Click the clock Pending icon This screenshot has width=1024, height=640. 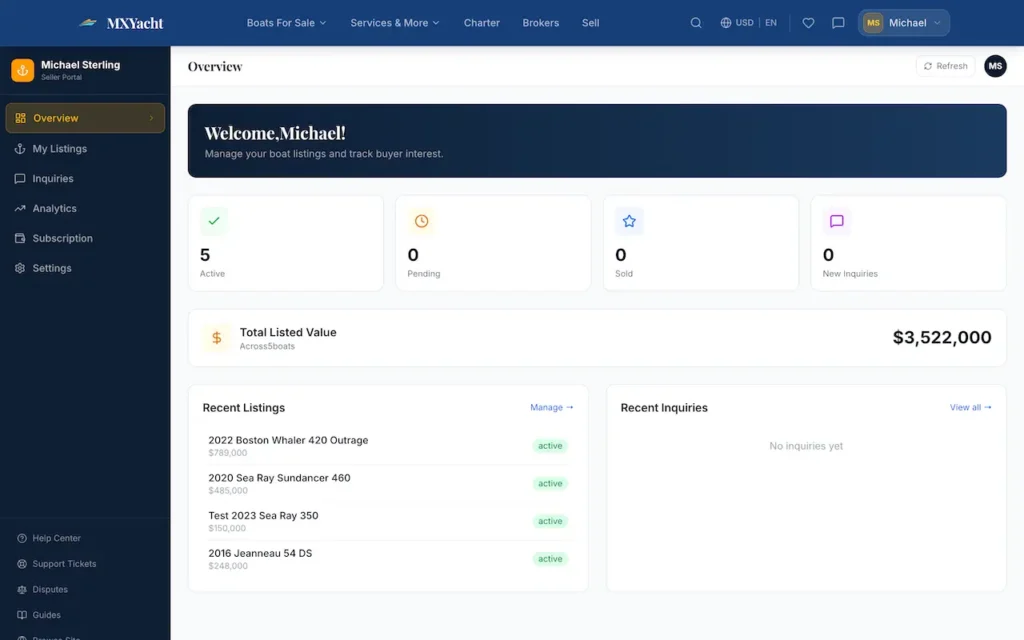click(421, 221)
